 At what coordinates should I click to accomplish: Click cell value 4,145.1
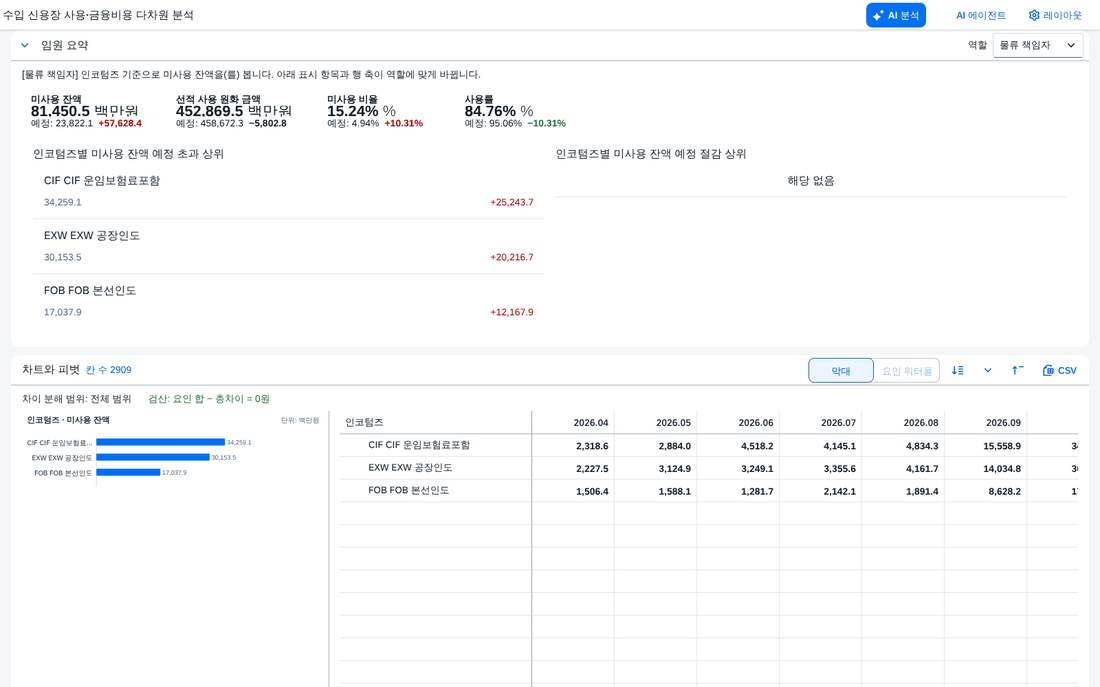click(x=840, y=446)
